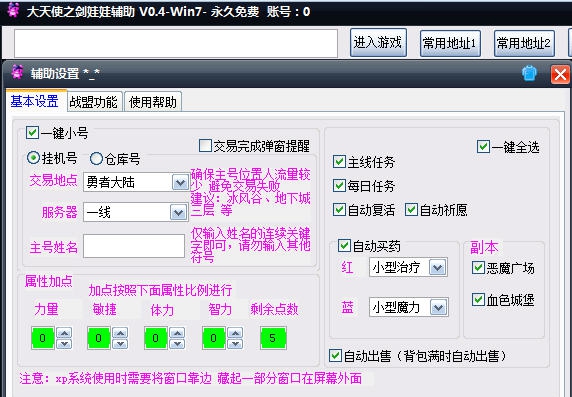Click the green 智力 value box
Image resolution: width=572 pixels, height=397 pixels.
(213, 338)
